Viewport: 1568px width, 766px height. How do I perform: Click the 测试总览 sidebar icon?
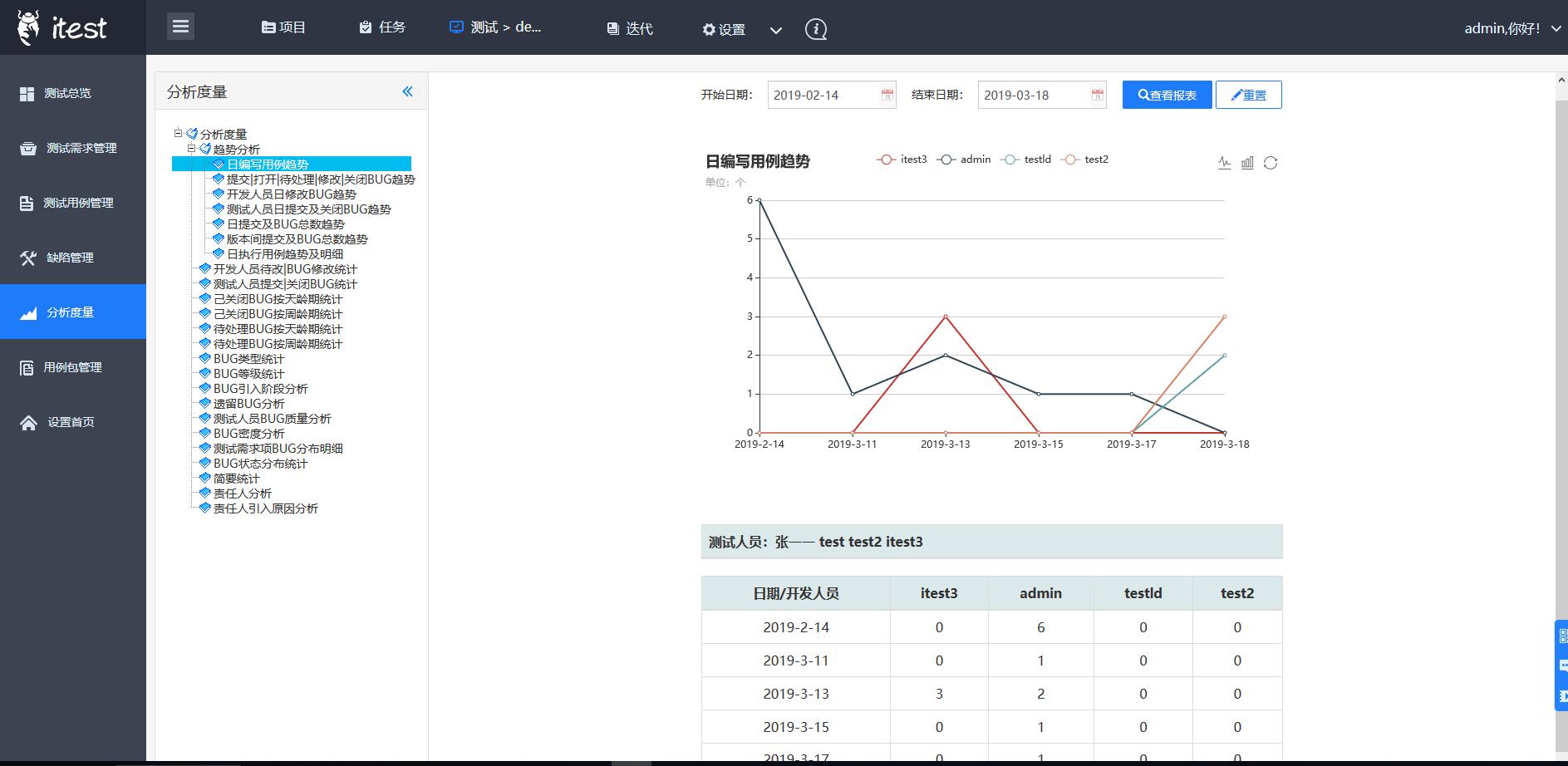pos(27,94)
